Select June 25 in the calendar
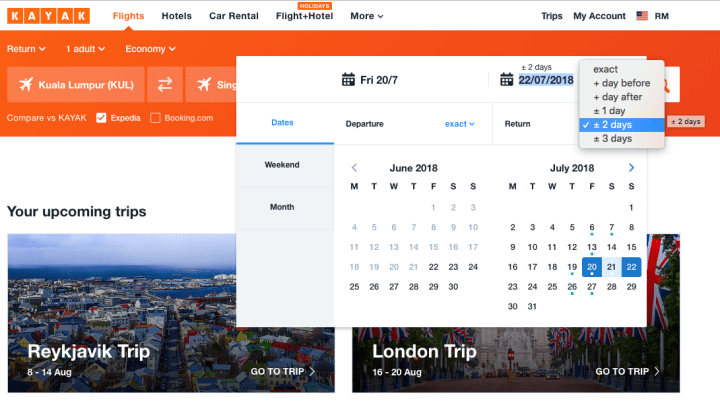 coord(354,287)
